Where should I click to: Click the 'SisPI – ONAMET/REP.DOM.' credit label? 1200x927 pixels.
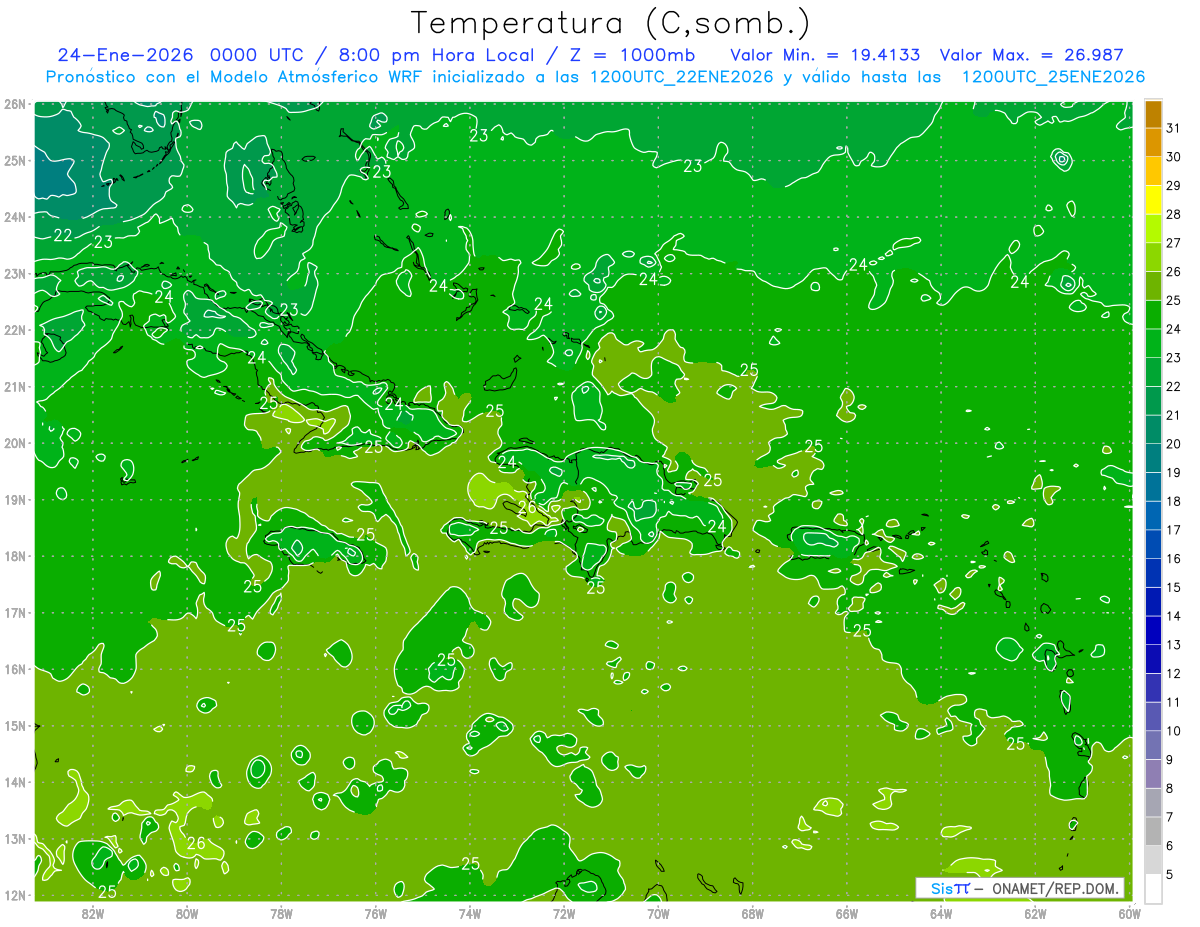coord(1020,888)
